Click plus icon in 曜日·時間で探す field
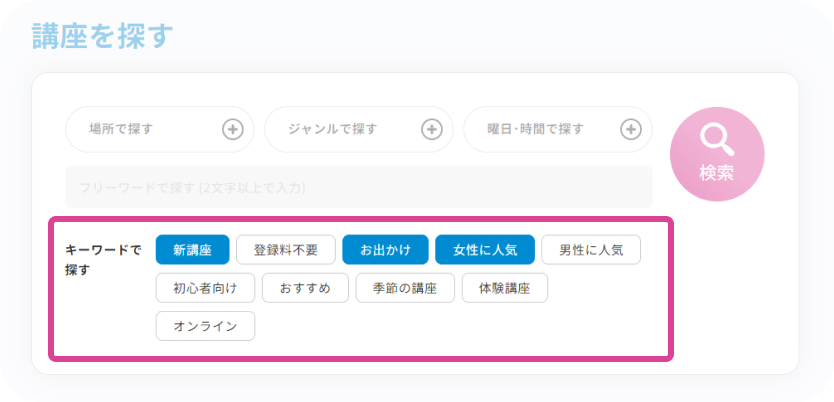 tap(631, 129)
